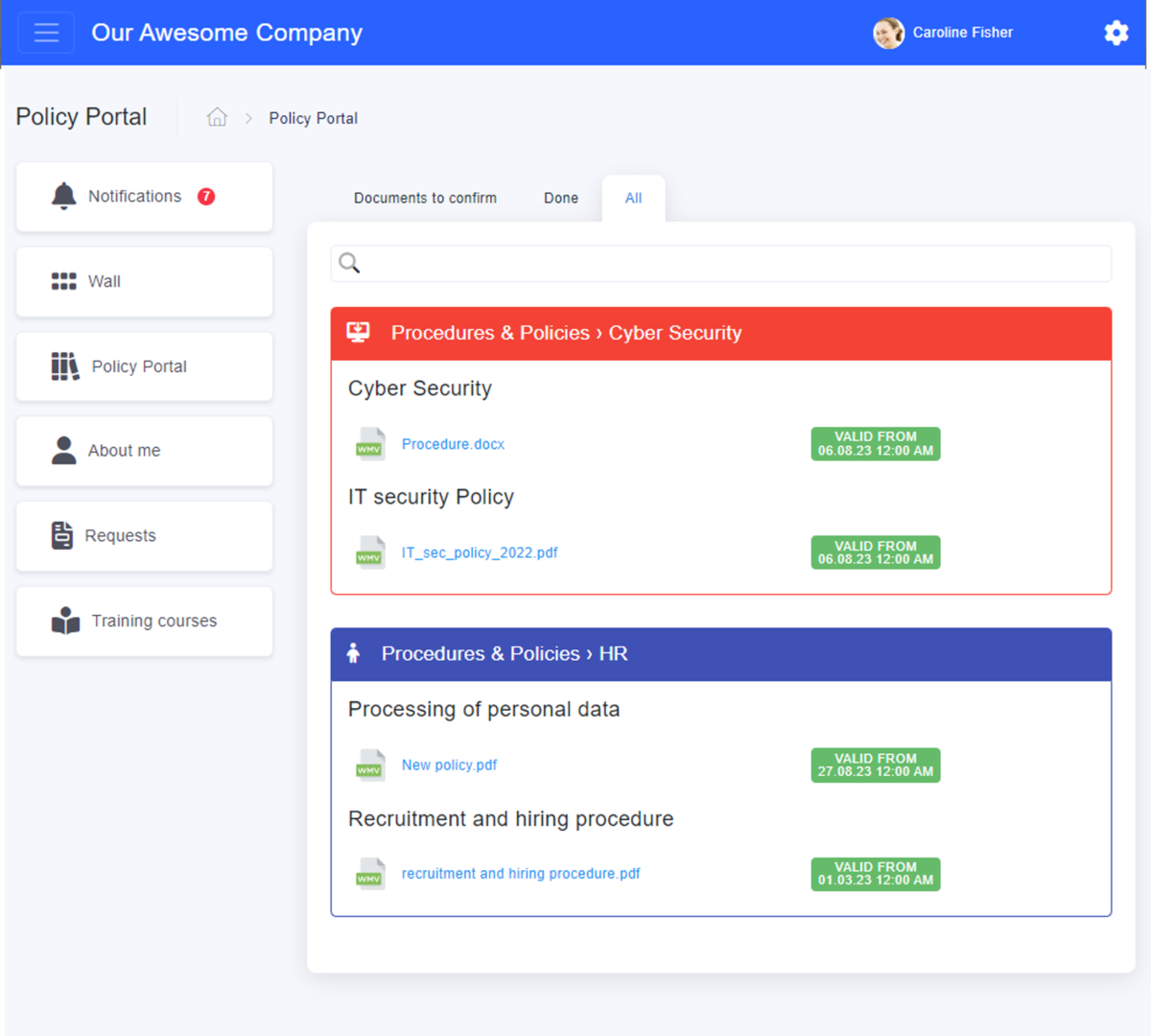Click the Requests document icon
1151x1036 pixels.
click(x=62, y=535)
